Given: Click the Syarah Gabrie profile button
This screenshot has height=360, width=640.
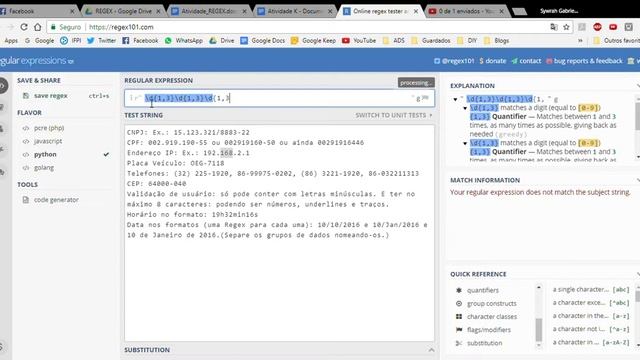Looking at the screenshot, I should click(x=559, y=11).
